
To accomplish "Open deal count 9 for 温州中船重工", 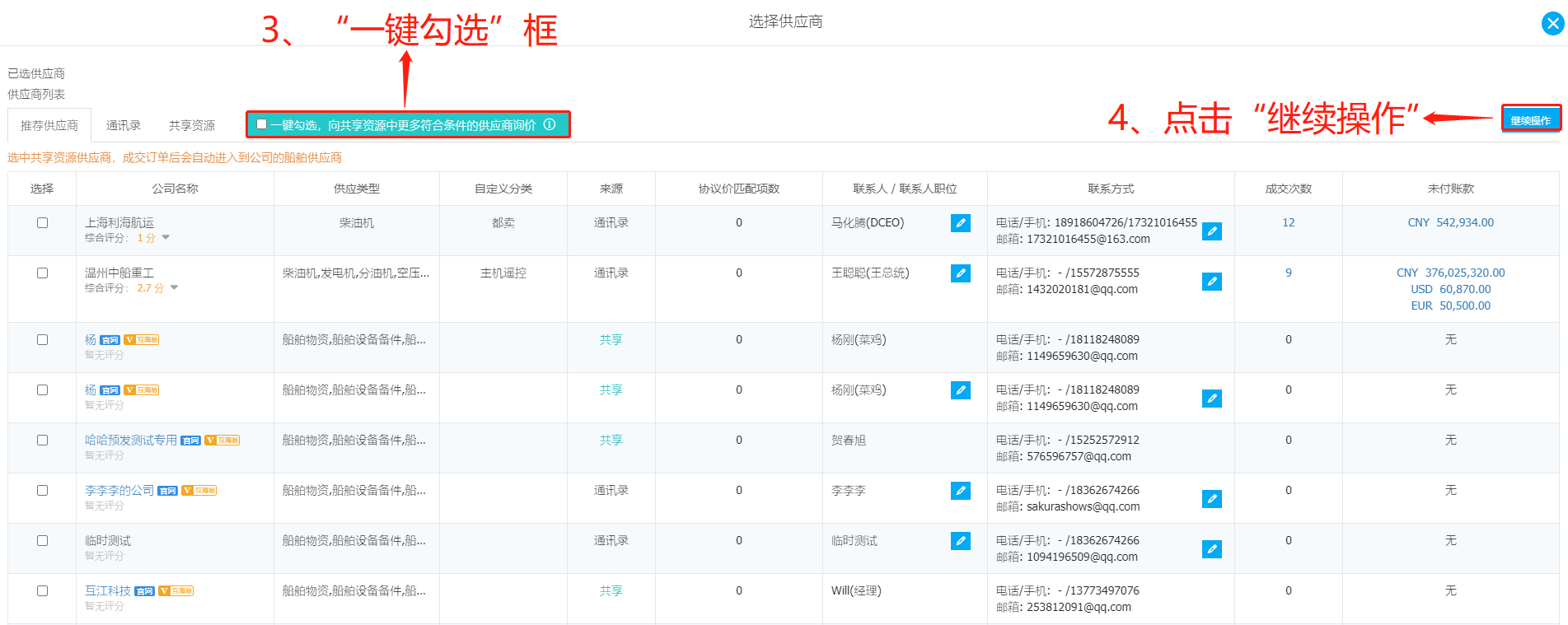I will tap(1289, 273).
